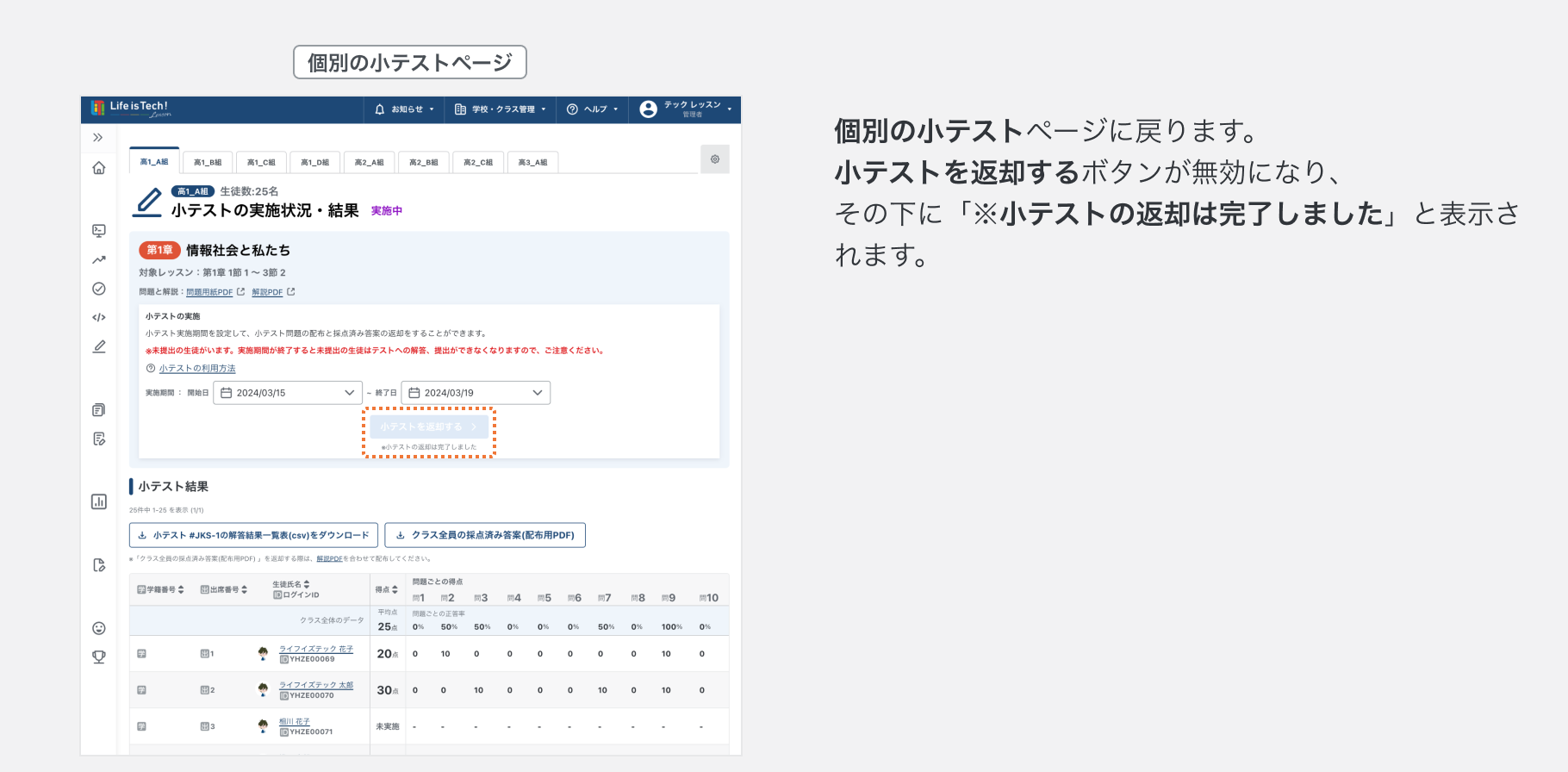Click the avatar of ライフイズテック 花子
This screenshot has width=1568, height=772.
[263, 654]
